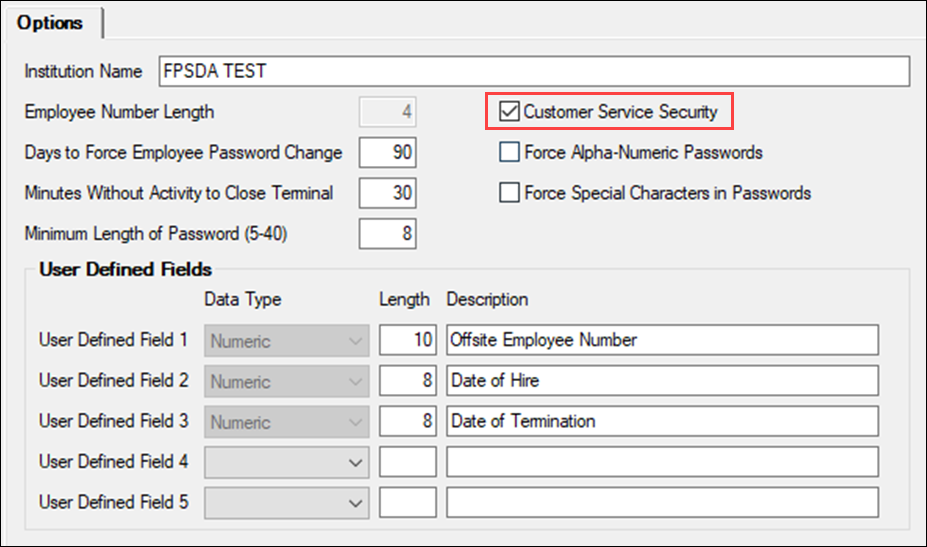This screenshot has width=927, height=547.
Task: Click the User Defined Field 1 label
Action: click(x=114, y=340)
